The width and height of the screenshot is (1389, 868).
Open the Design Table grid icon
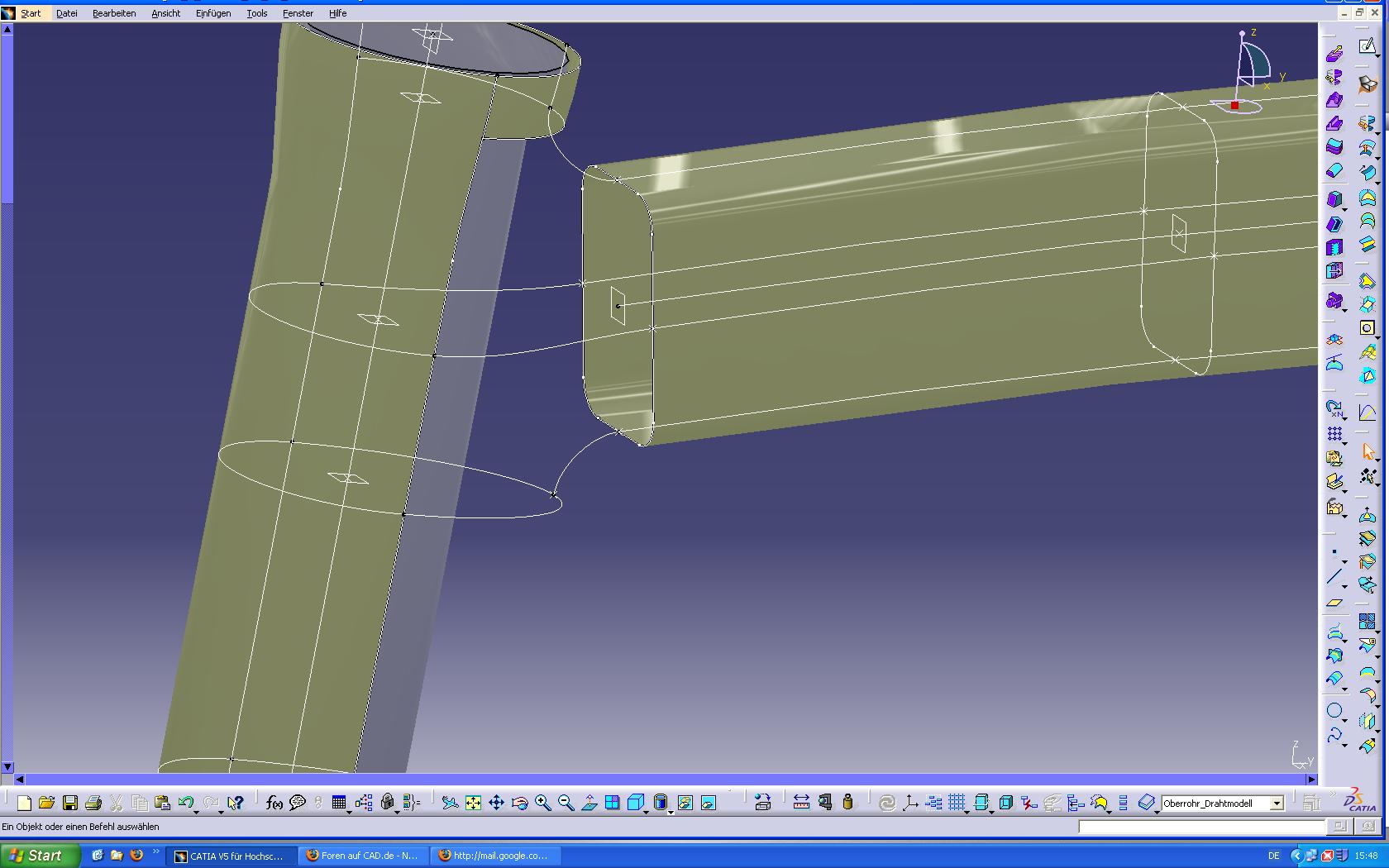point(338,803)
